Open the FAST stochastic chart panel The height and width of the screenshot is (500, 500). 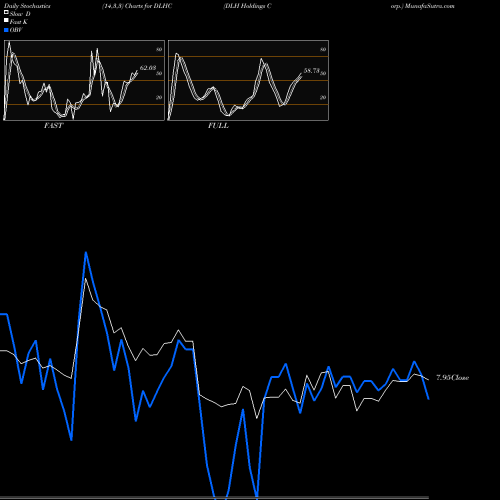[x=84, y=80]
